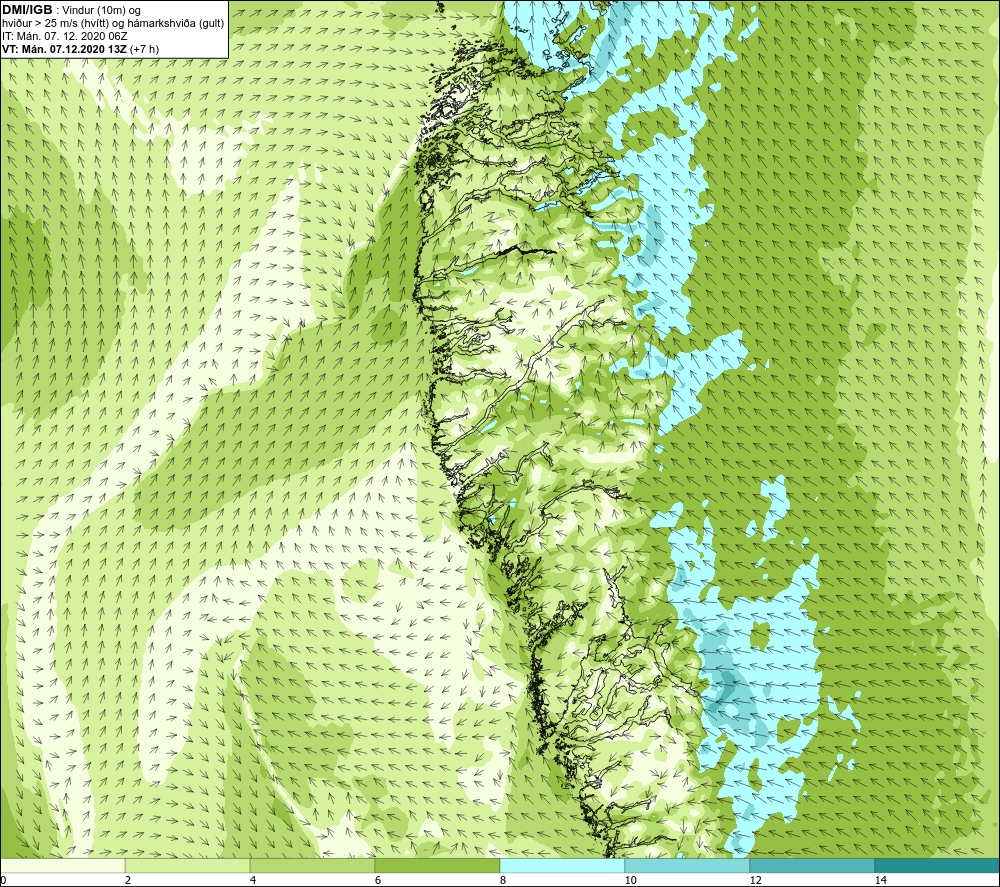
Task: Select the 4–6 green legend swatch
Action: pyautogui.click(x=312, y=865)
